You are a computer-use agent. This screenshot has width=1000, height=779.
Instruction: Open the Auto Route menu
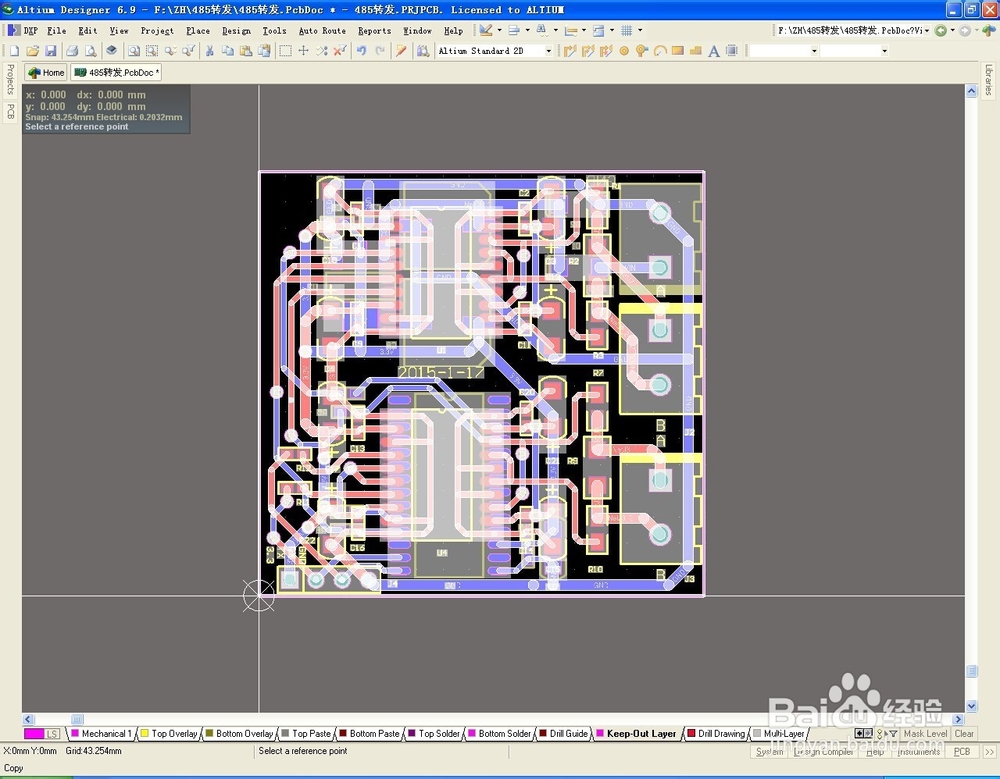coord(322,31)
